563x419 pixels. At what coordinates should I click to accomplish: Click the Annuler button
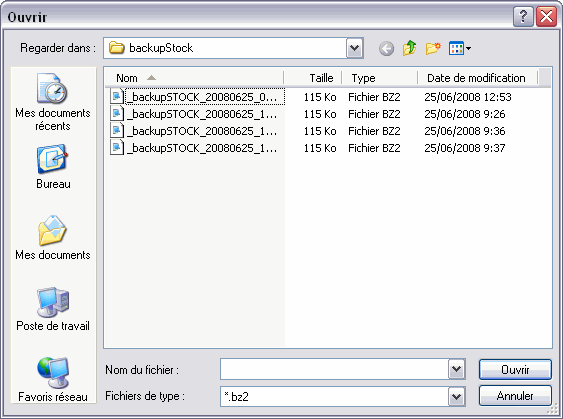515,396
